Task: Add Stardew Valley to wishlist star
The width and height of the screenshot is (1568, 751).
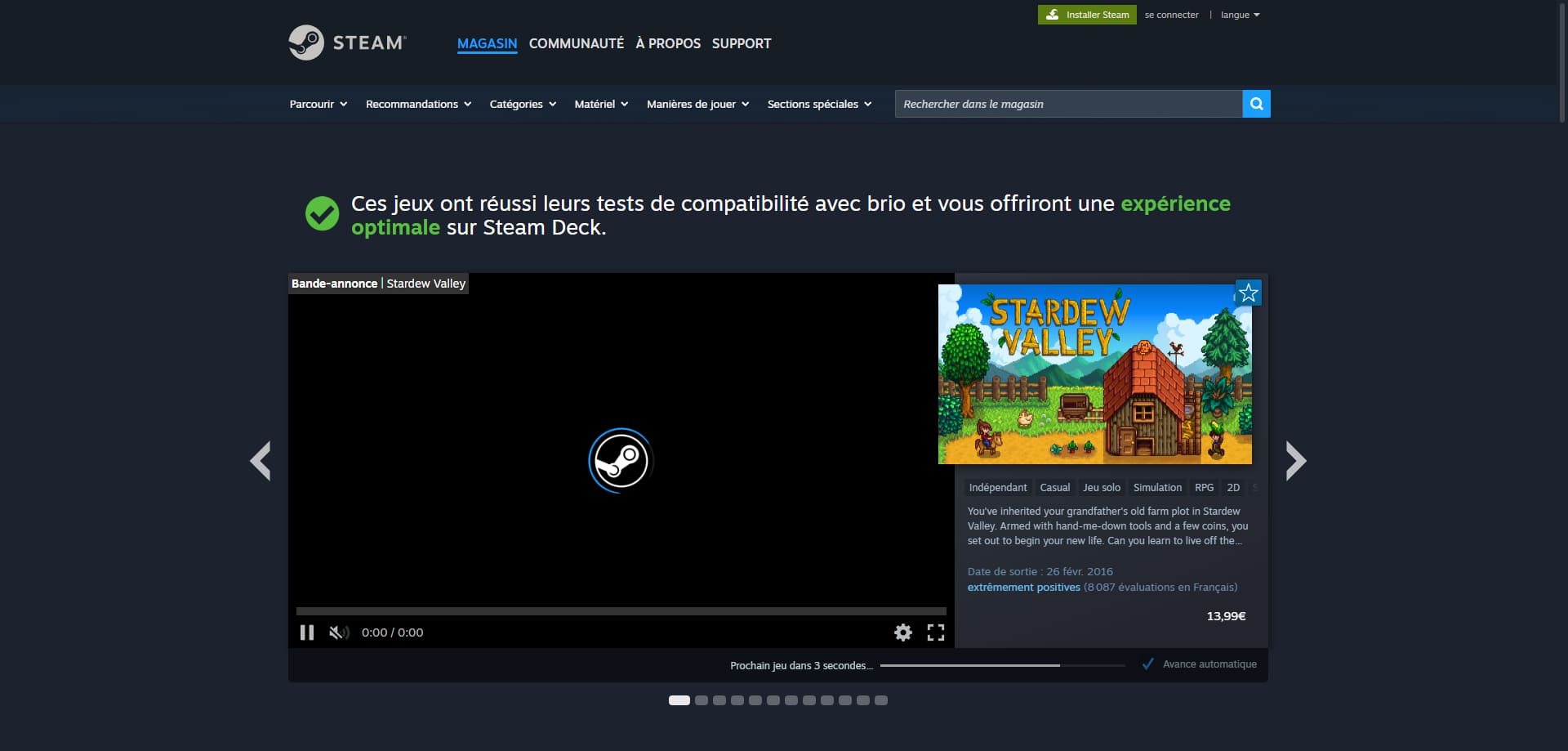Action: click(1248, 293)
